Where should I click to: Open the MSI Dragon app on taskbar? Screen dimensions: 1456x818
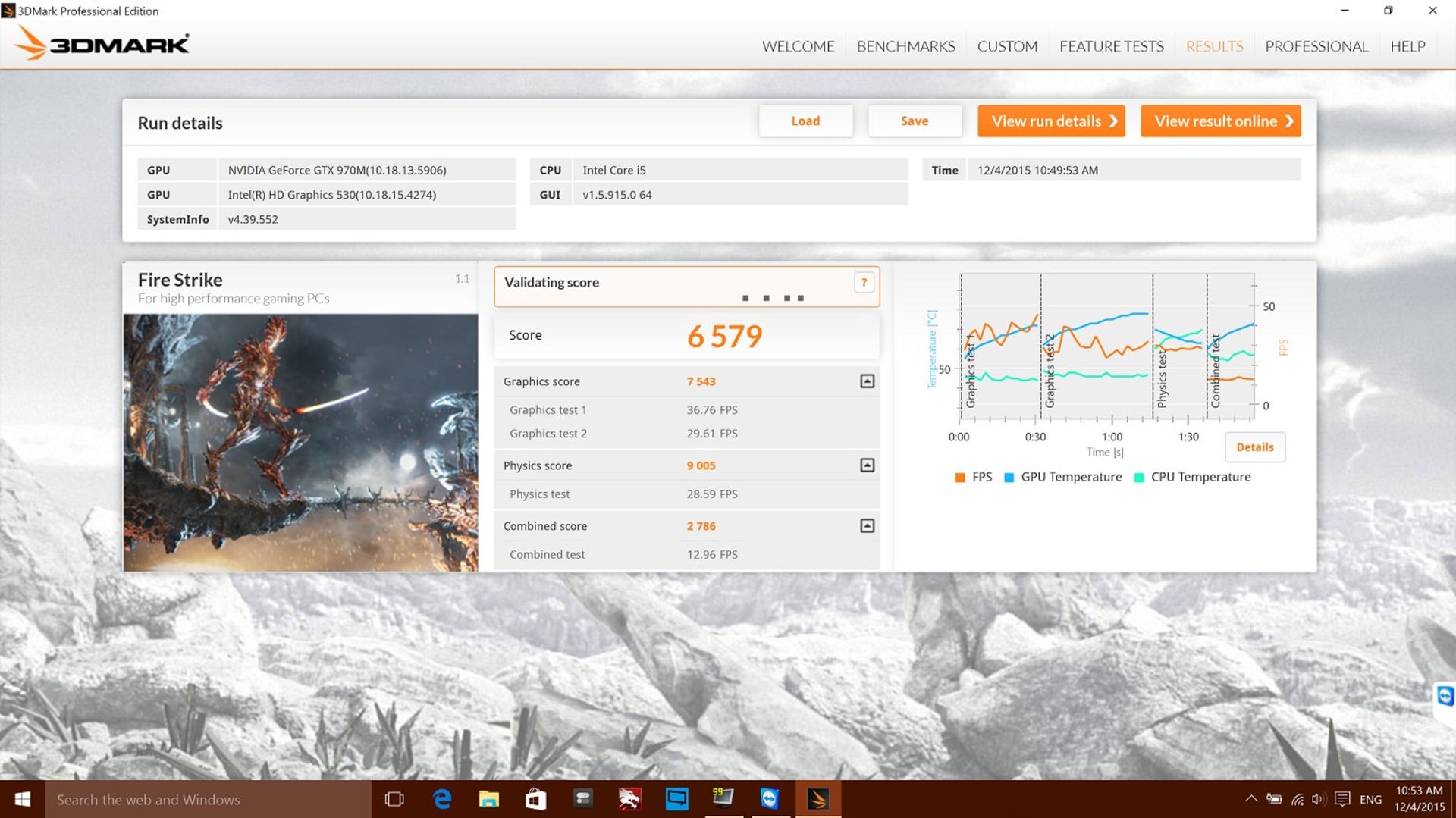point(629,800)
